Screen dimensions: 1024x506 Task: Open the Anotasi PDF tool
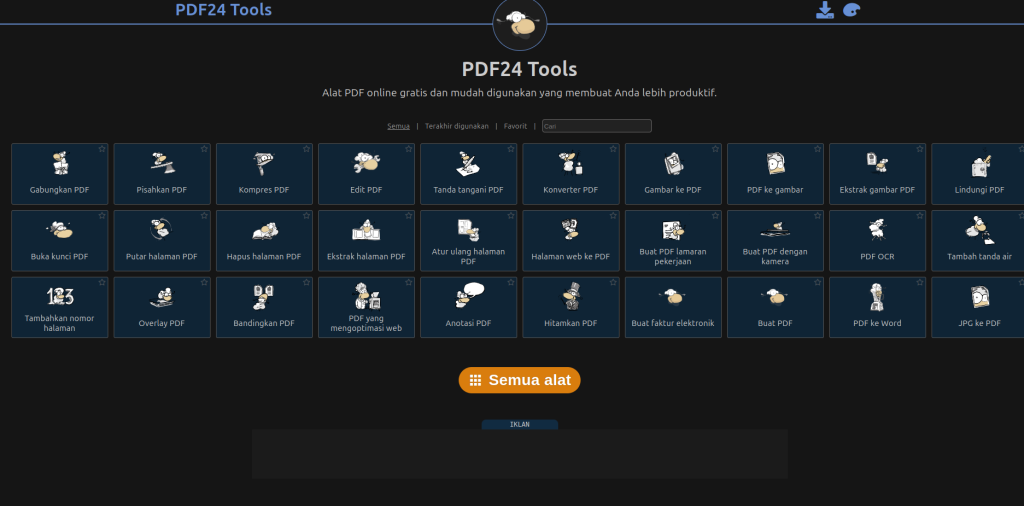pos(468,307)
